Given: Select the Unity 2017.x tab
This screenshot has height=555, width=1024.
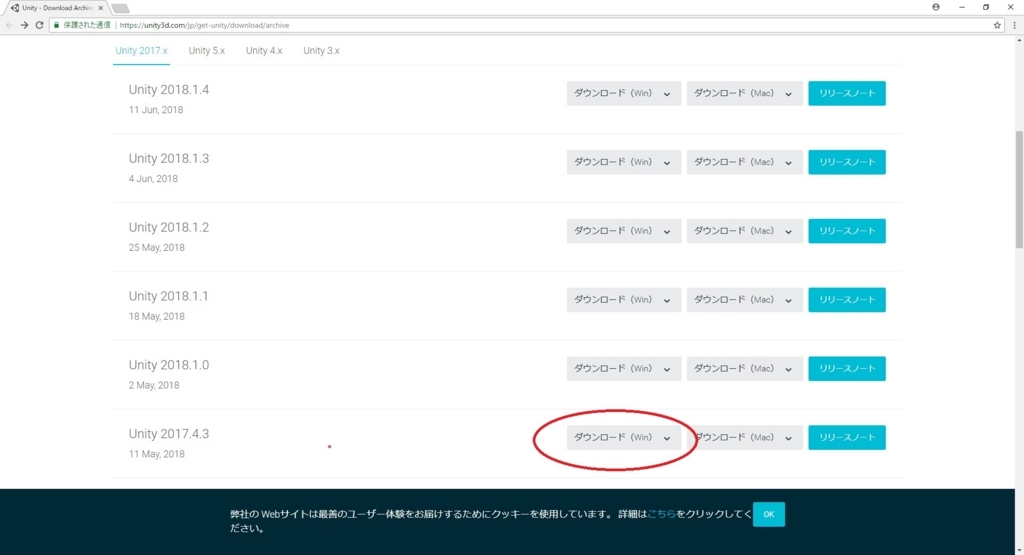Looking at the screenshot, I should 141,50.
